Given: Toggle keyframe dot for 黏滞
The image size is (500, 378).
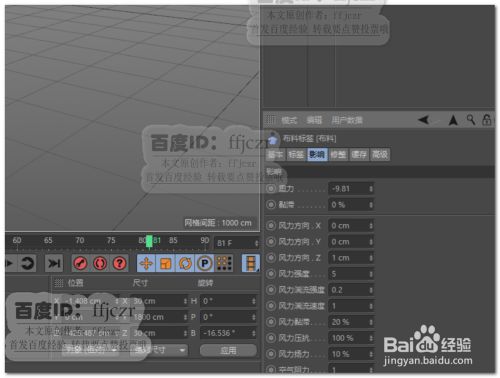Looking at the screenshot, I should (271, 205).
